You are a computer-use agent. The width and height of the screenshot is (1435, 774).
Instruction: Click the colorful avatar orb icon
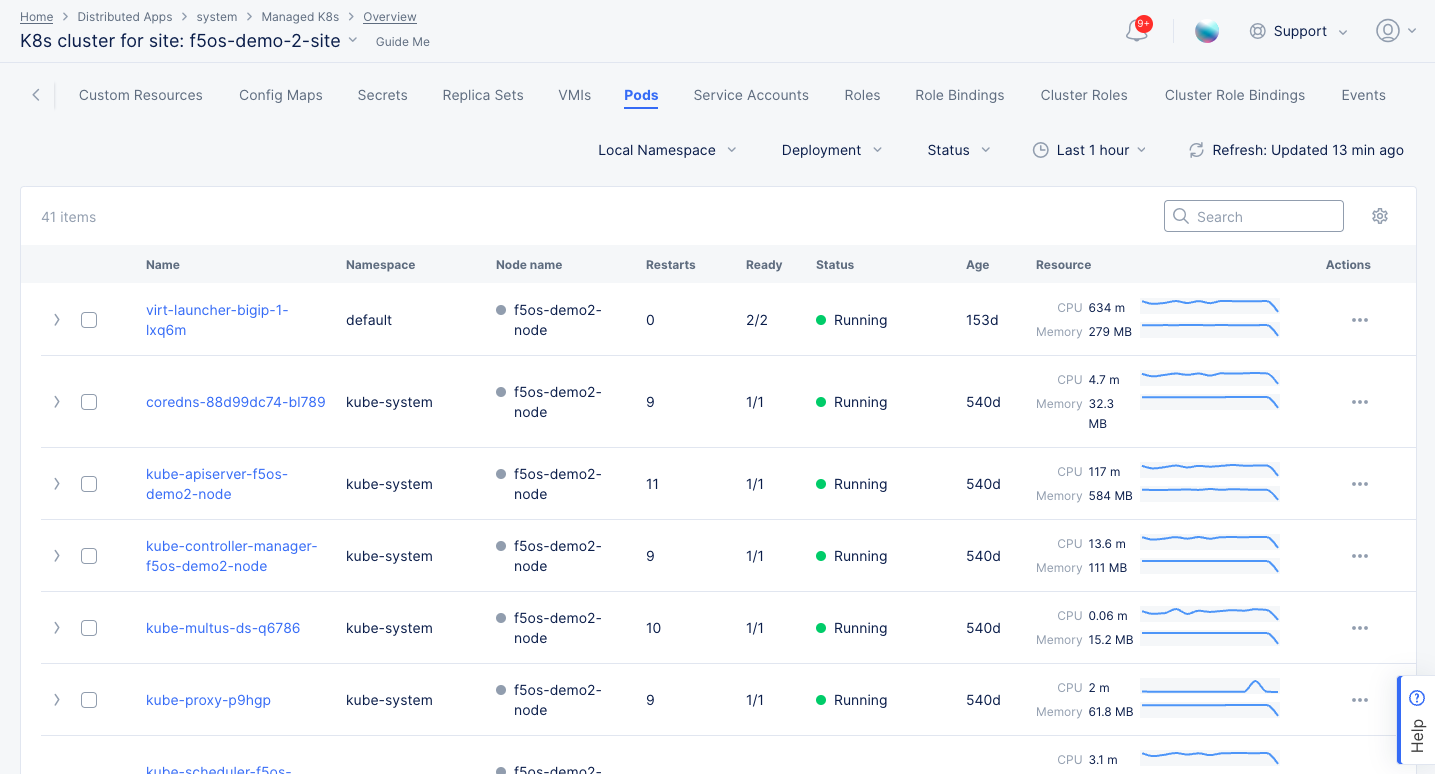1207,31
